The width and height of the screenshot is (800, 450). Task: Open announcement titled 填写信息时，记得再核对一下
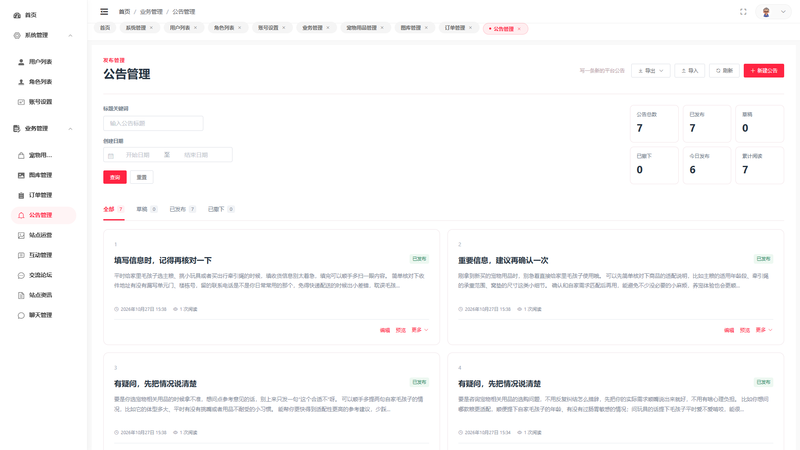[163, 260]
